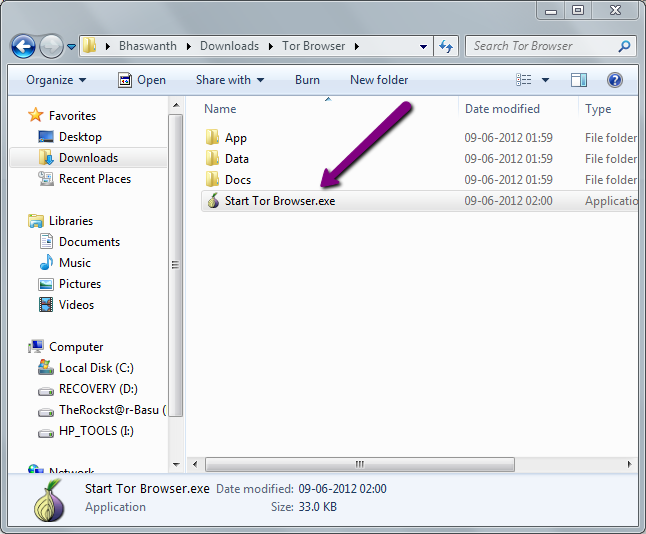
Task: Open the address bar history dropdown
Action: [423, 47]
